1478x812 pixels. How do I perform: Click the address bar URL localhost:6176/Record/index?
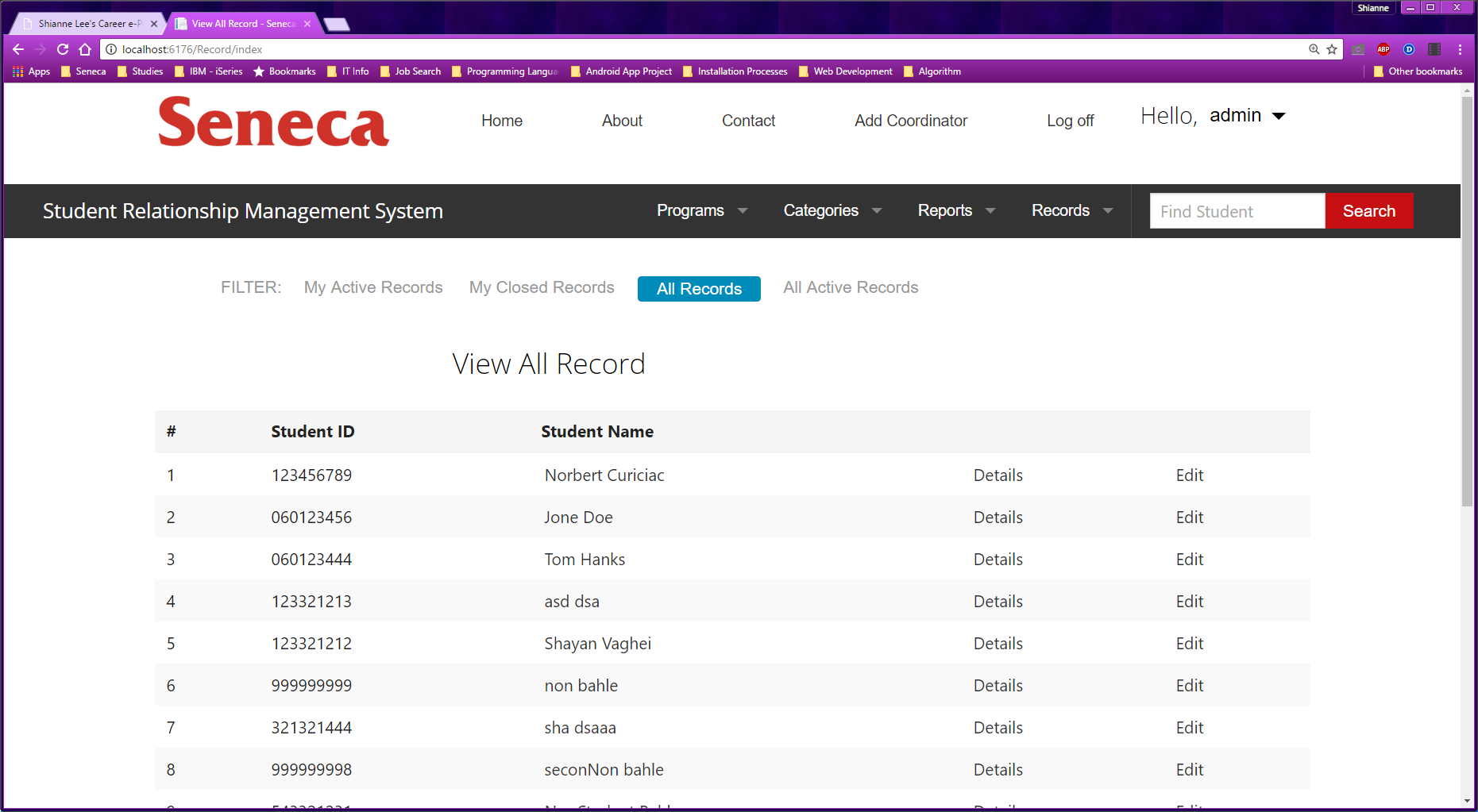tap(192, 49)
